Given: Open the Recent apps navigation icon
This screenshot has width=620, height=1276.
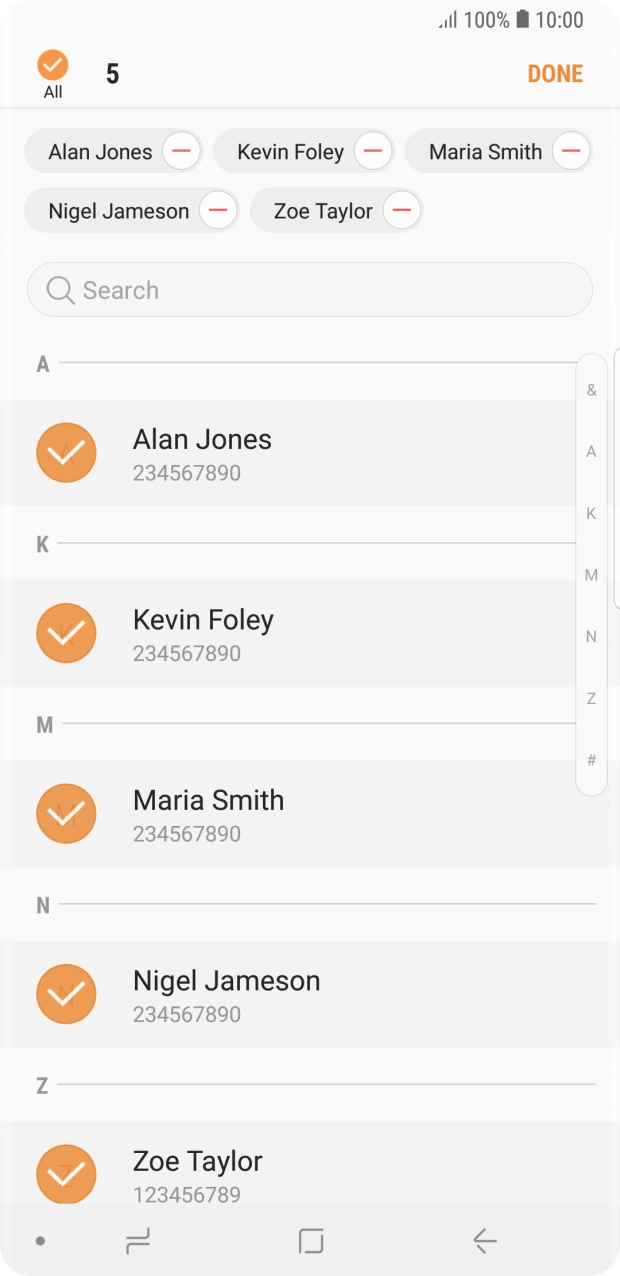Looking at the screenshot, I should (x=138, y=1241).
